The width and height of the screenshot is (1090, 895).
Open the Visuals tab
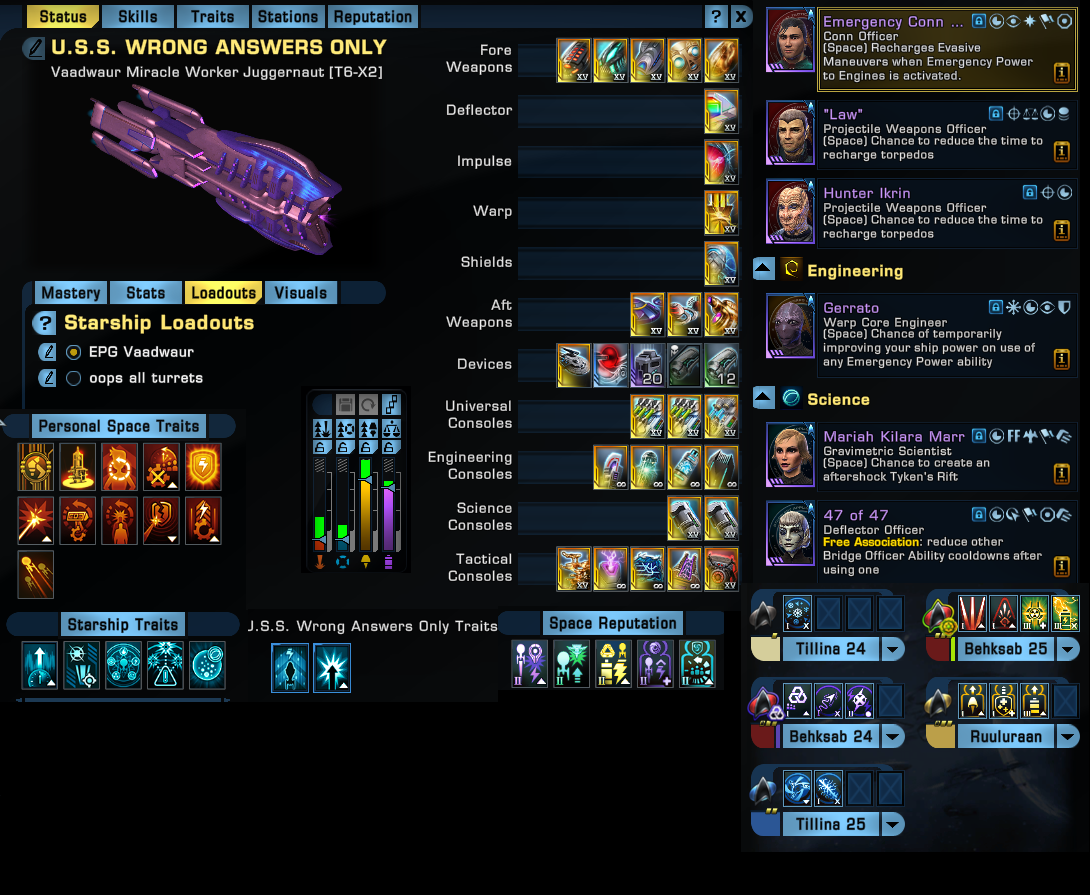300,293
